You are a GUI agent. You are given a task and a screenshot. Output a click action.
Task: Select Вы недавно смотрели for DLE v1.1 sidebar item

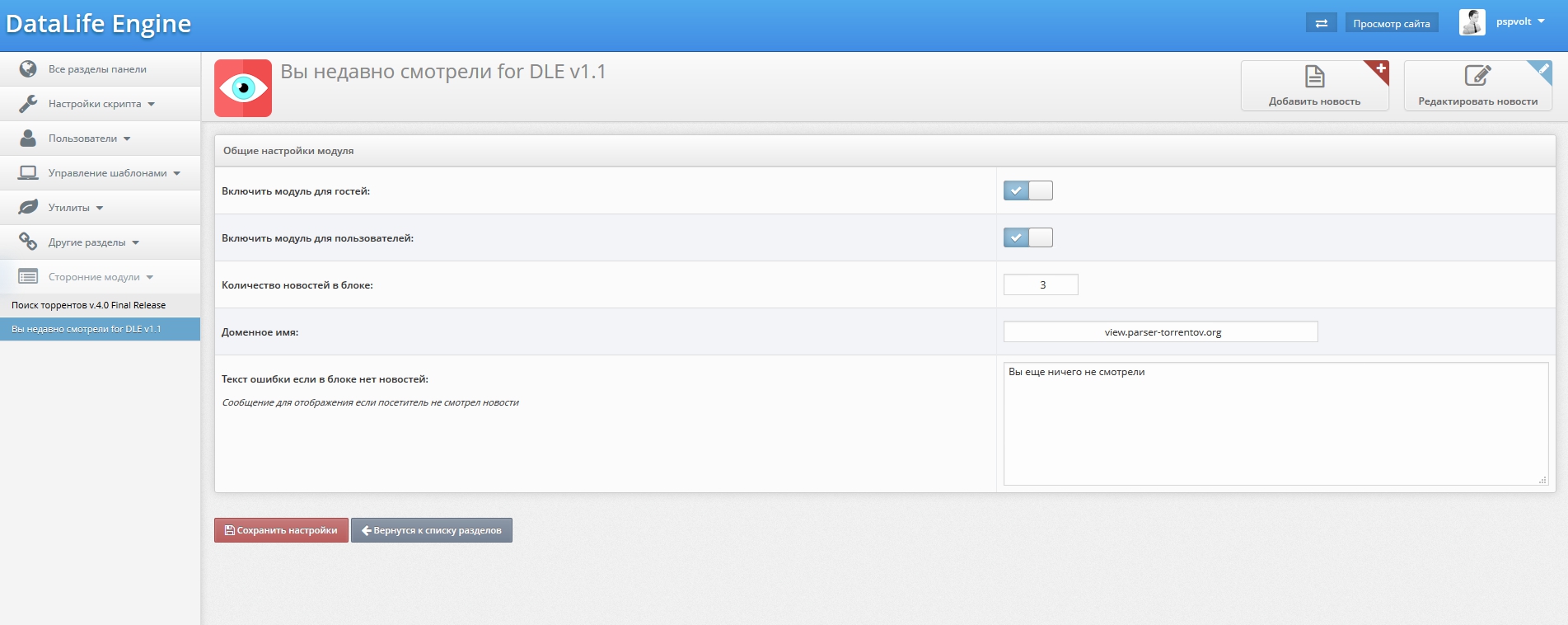100,329
